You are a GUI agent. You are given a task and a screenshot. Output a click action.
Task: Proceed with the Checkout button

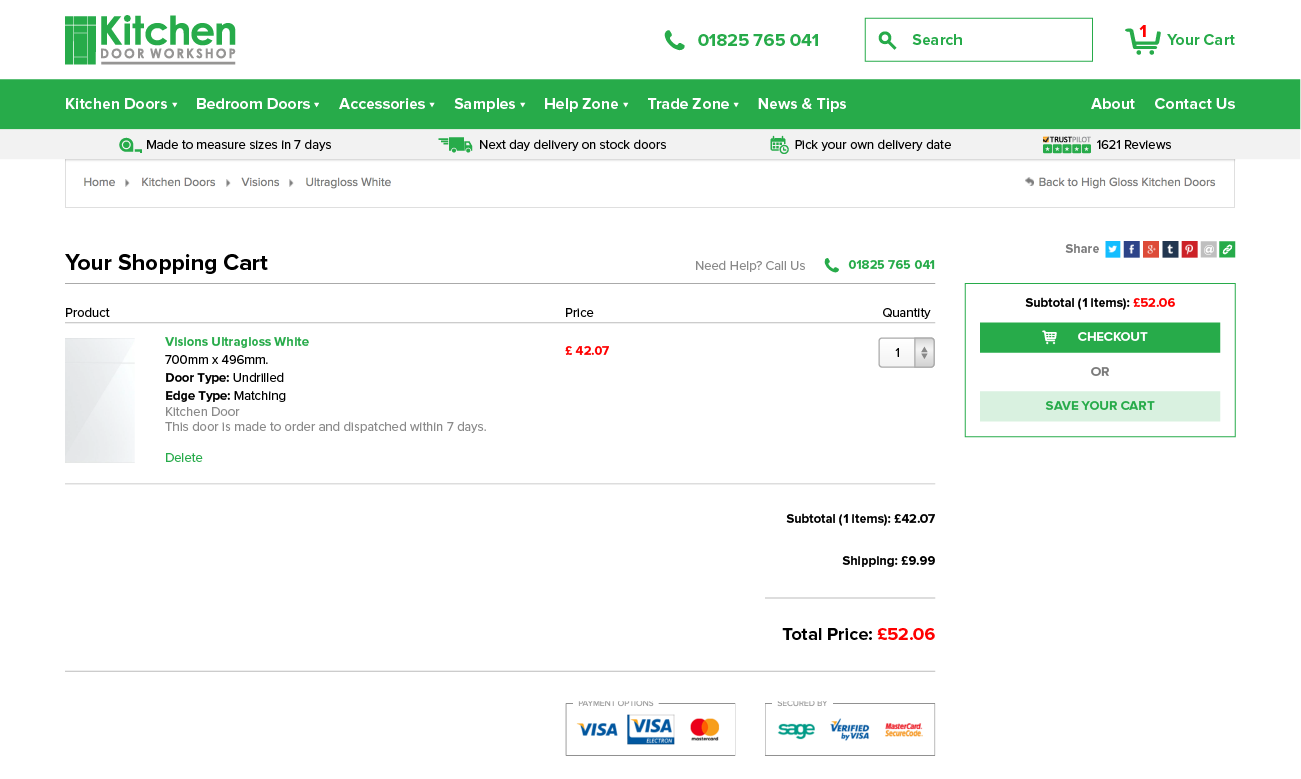1100,337
